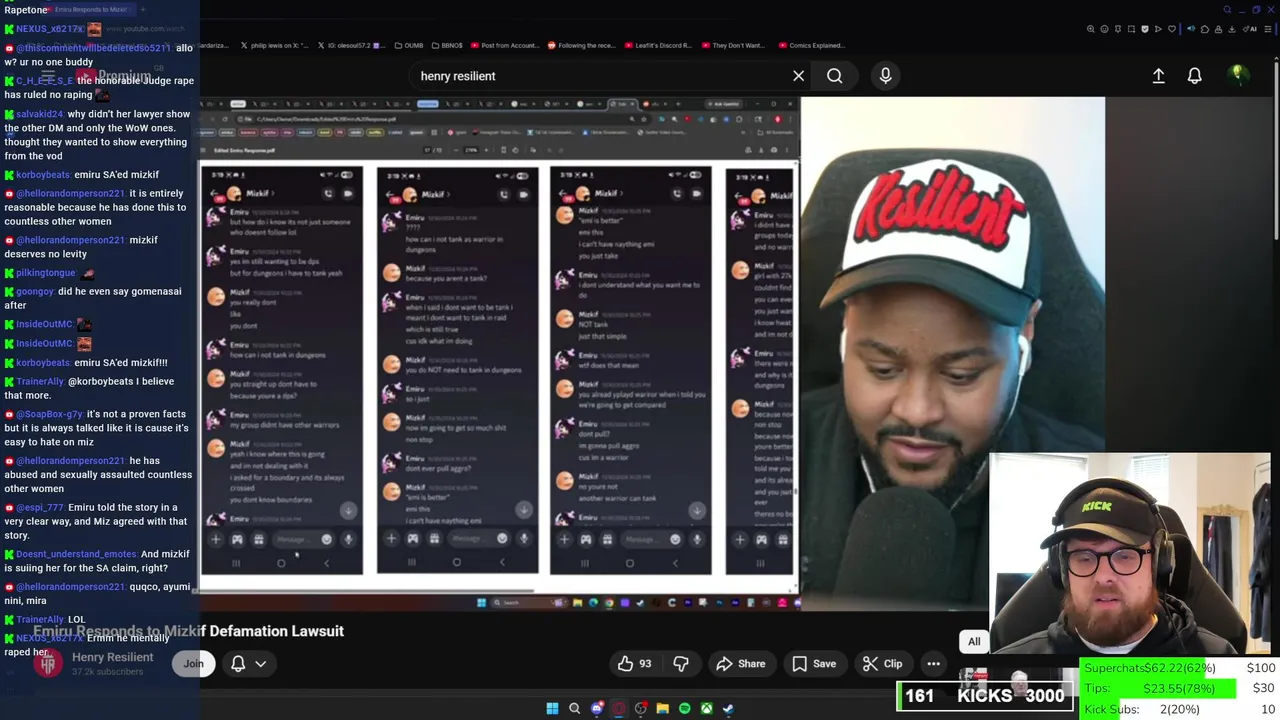1280x720 pixels.
Task: Open Windows taskbar search icon
Action: pos(574,708)
